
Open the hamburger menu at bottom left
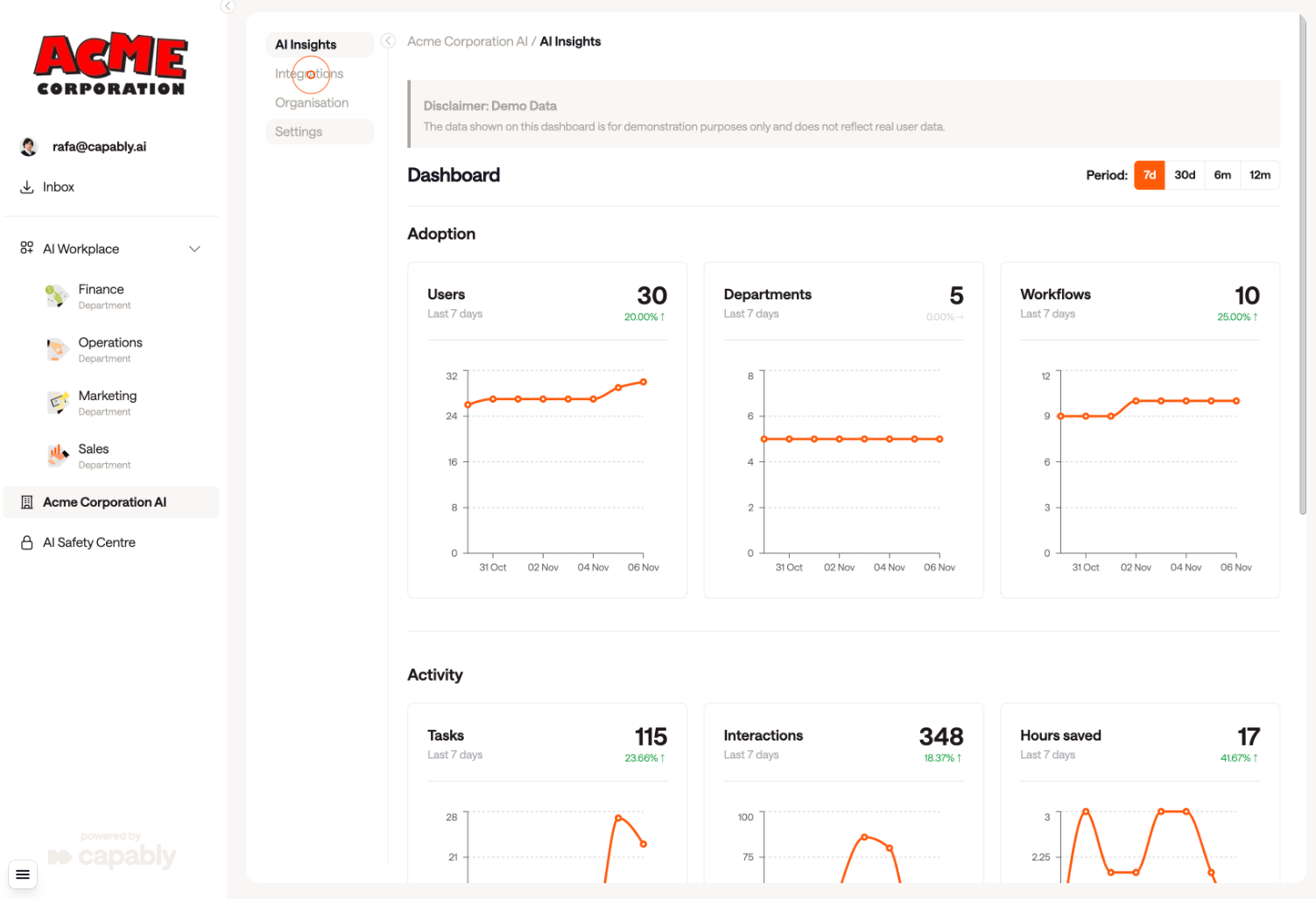coord(23,874)
